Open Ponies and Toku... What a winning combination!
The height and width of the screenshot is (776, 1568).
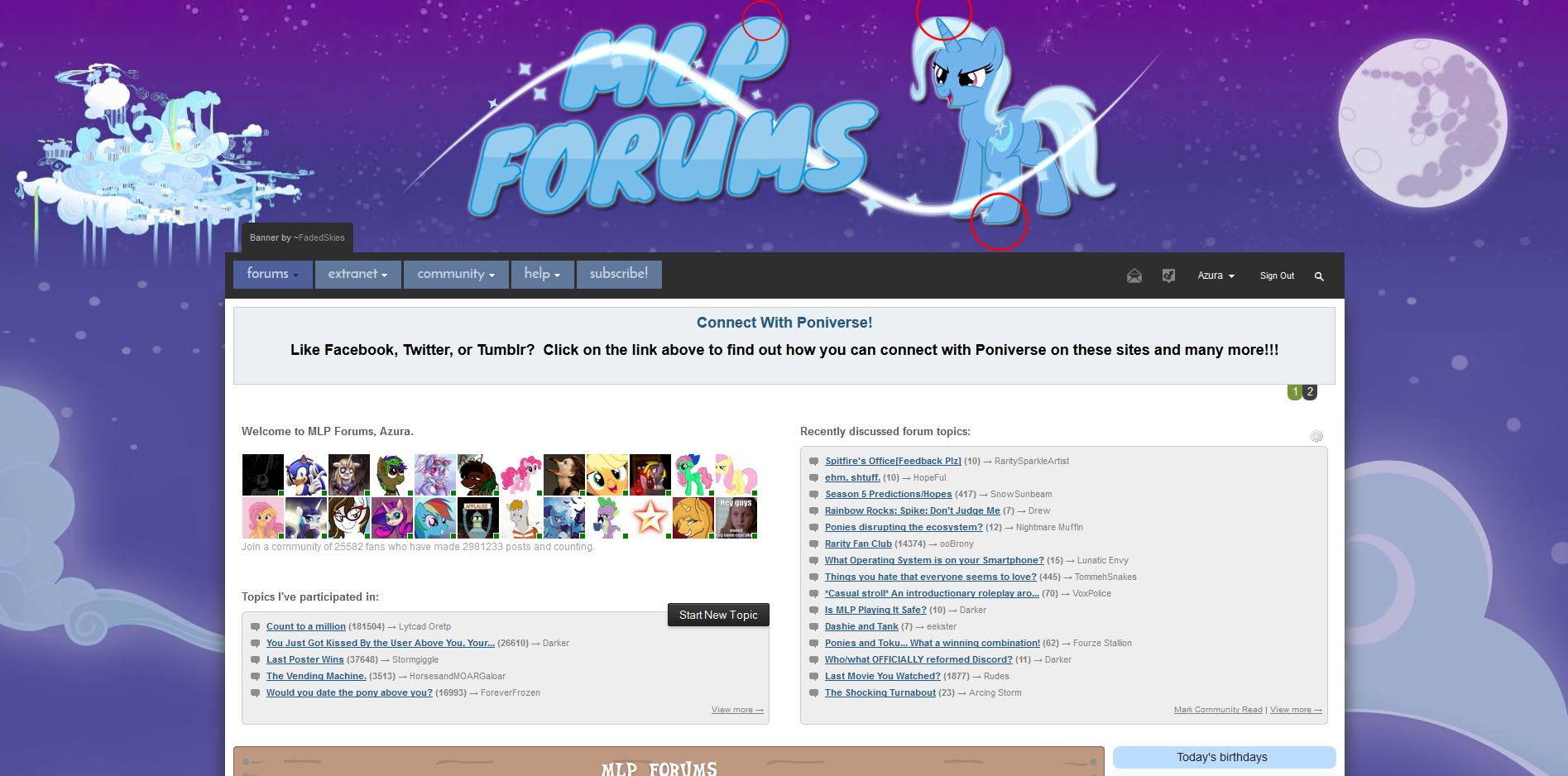point(933,644)
